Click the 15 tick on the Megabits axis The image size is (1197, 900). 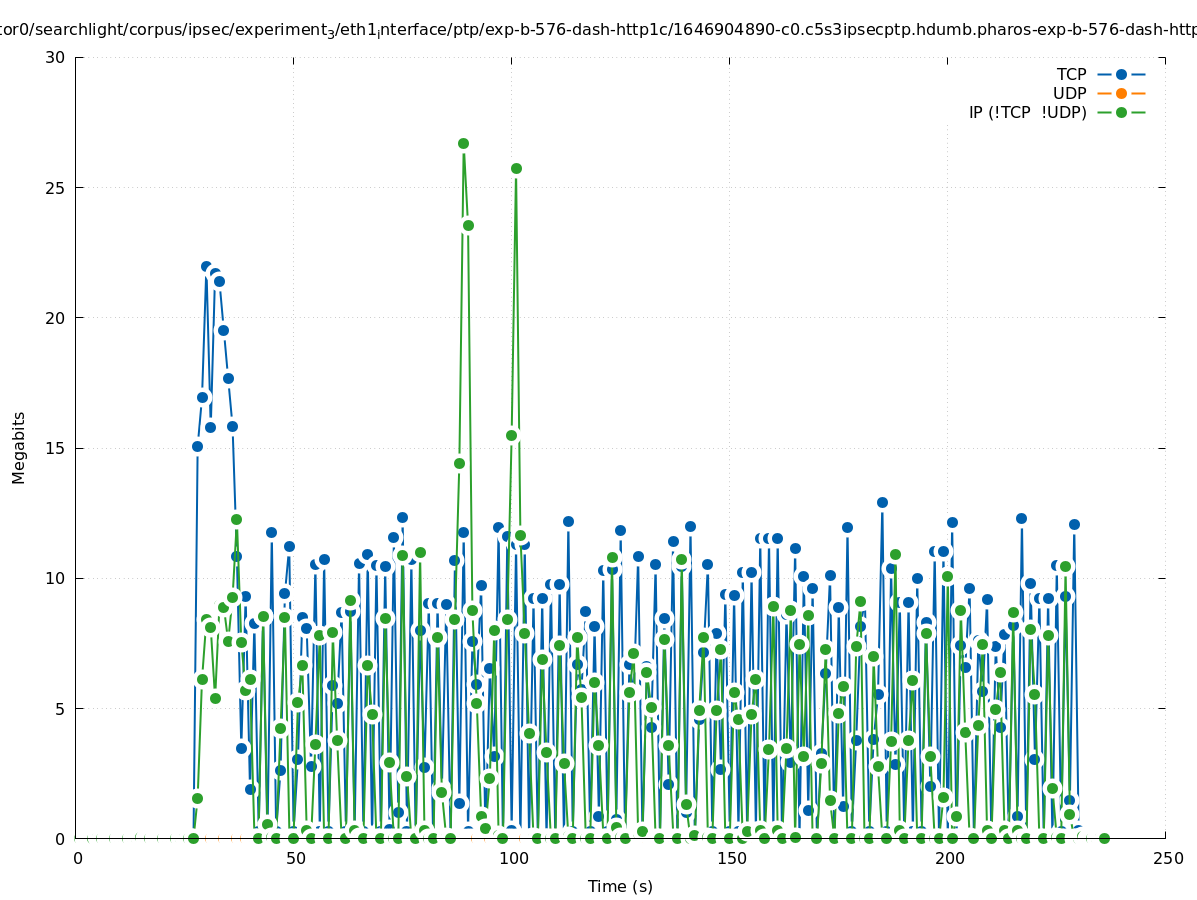pos(56,447)
